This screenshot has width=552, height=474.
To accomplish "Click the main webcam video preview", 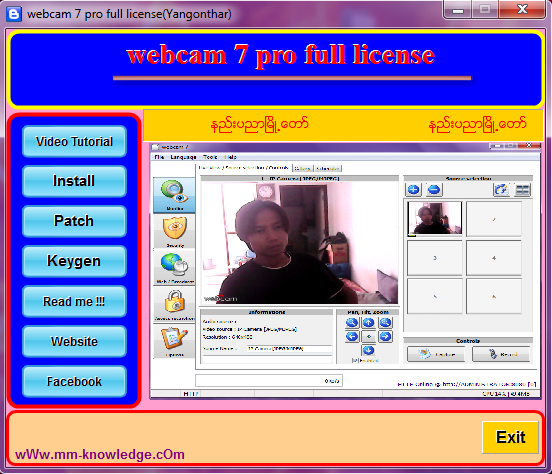I will coord(300,243).
